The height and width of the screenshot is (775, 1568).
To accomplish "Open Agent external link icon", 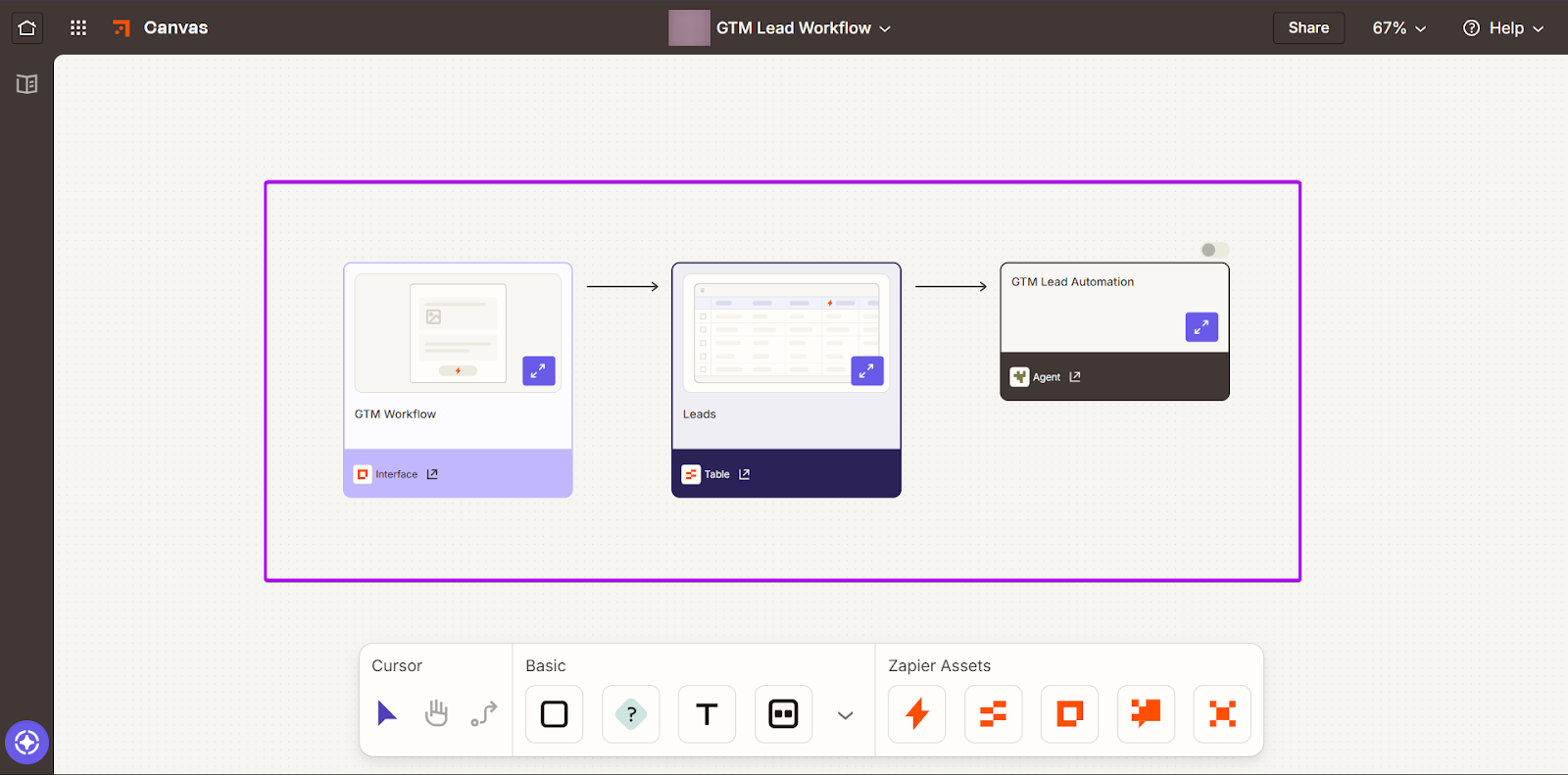I will [x=1075, y=376].
